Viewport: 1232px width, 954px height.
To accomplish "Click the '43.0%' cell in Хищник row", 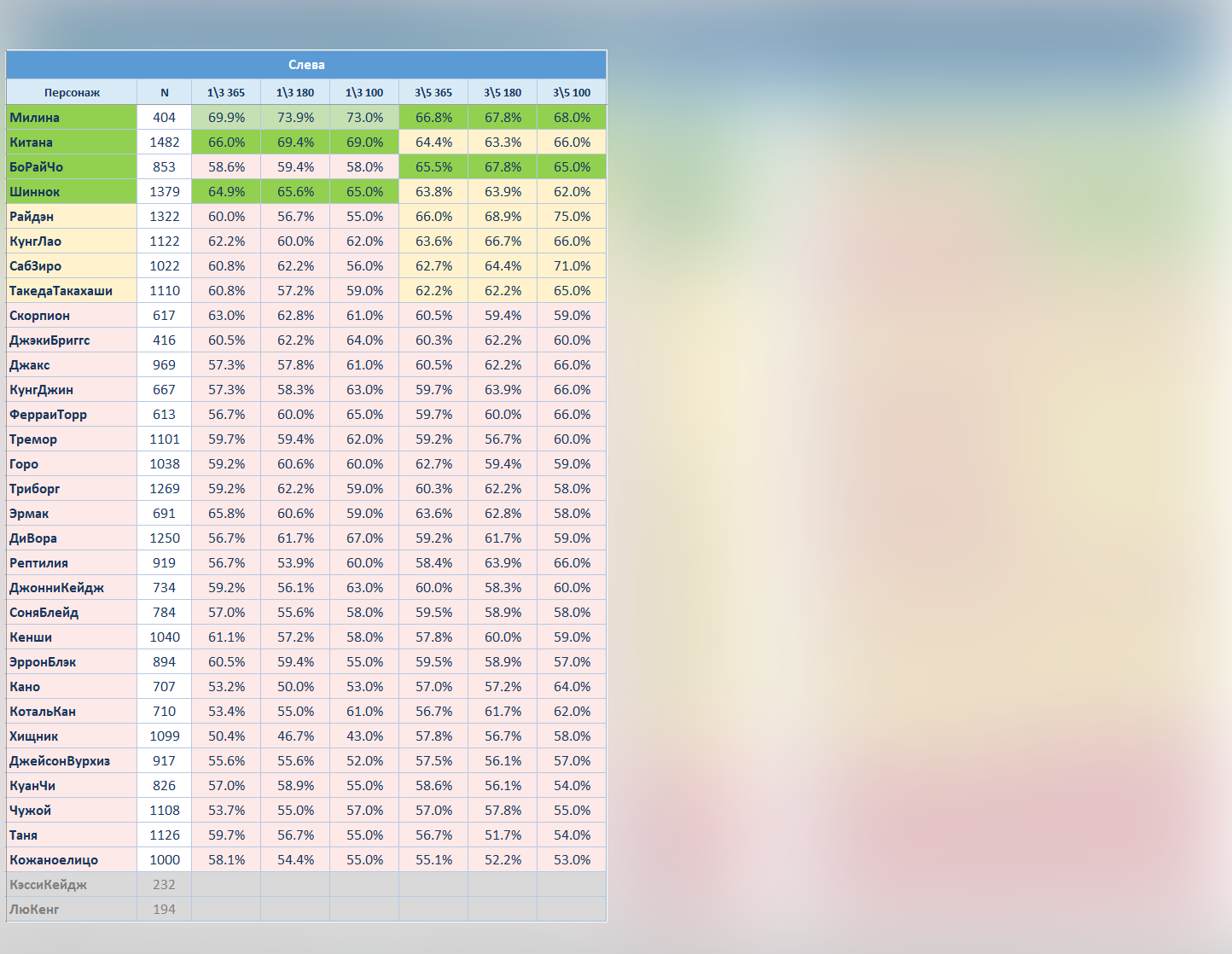I will pos(364,736).
